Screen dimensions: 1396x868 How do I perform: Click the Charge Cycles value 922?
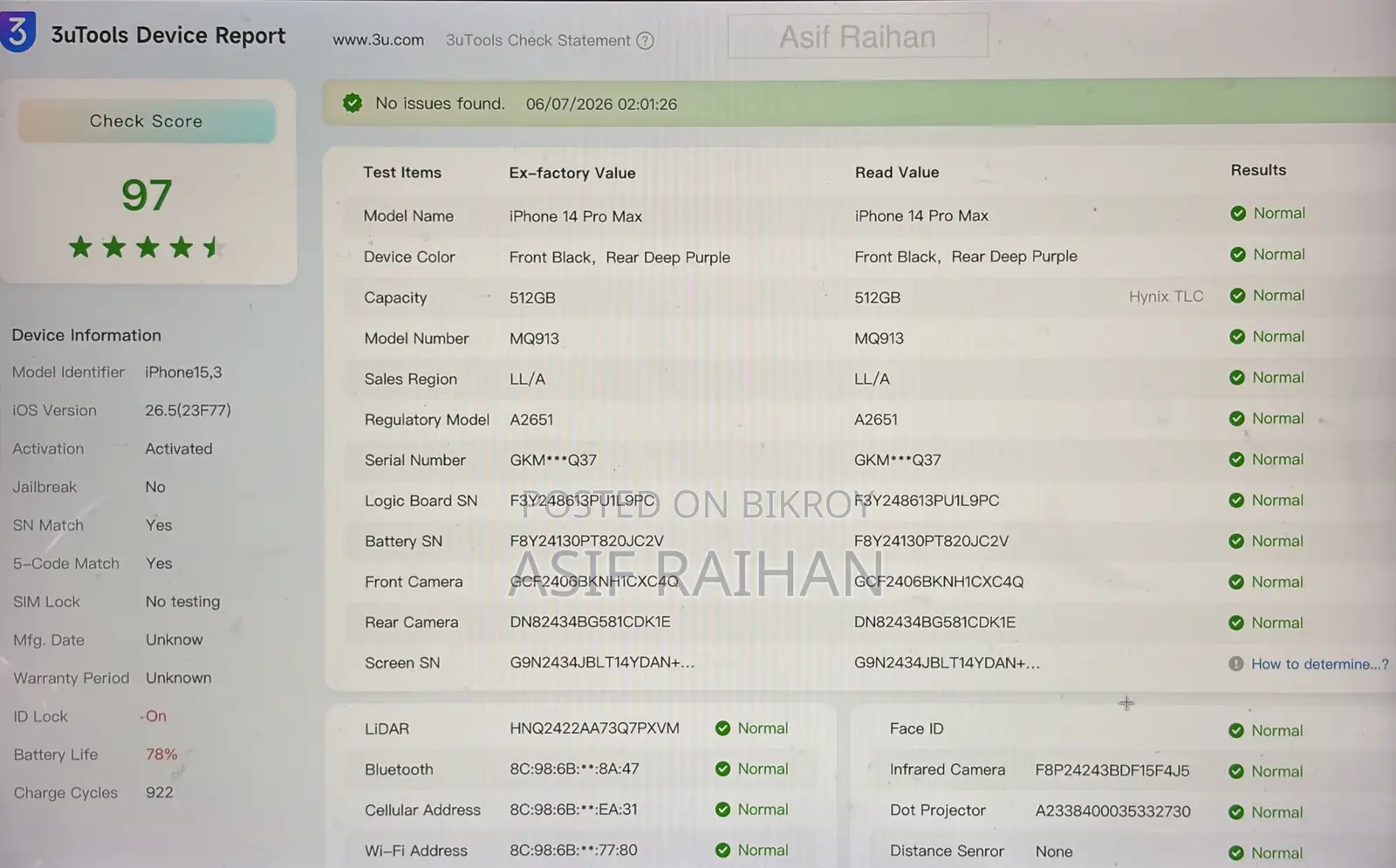pyautogui.click(x=160, y=792)
